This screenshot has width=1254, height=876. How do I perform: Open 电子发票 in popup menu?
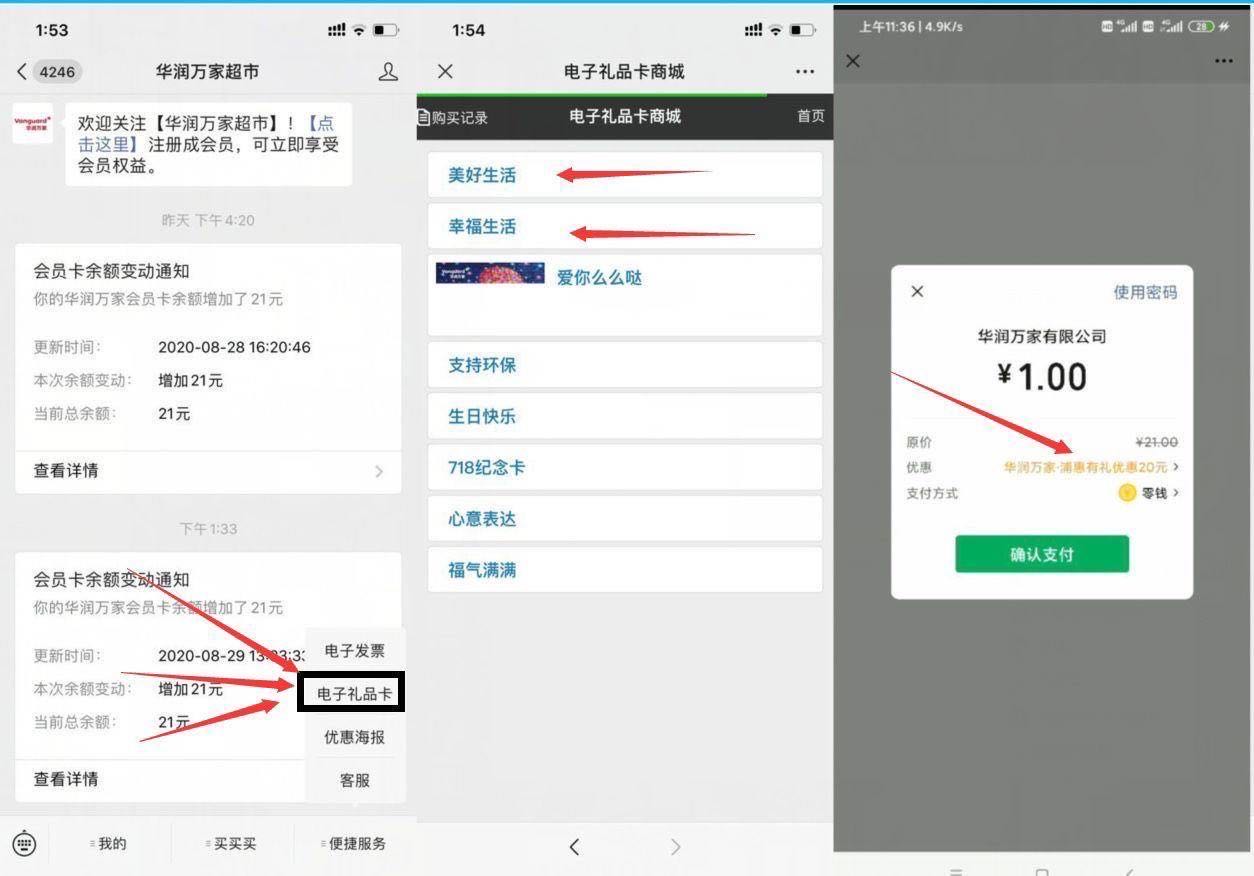[x=355, y=651]
